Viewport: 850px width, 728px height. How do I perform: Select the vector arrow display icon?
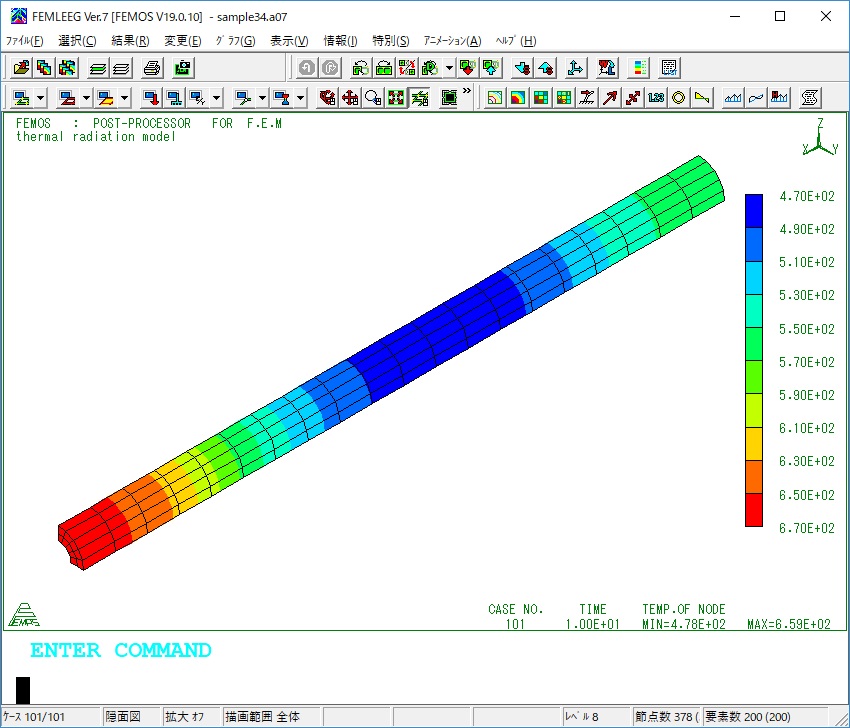609,98
